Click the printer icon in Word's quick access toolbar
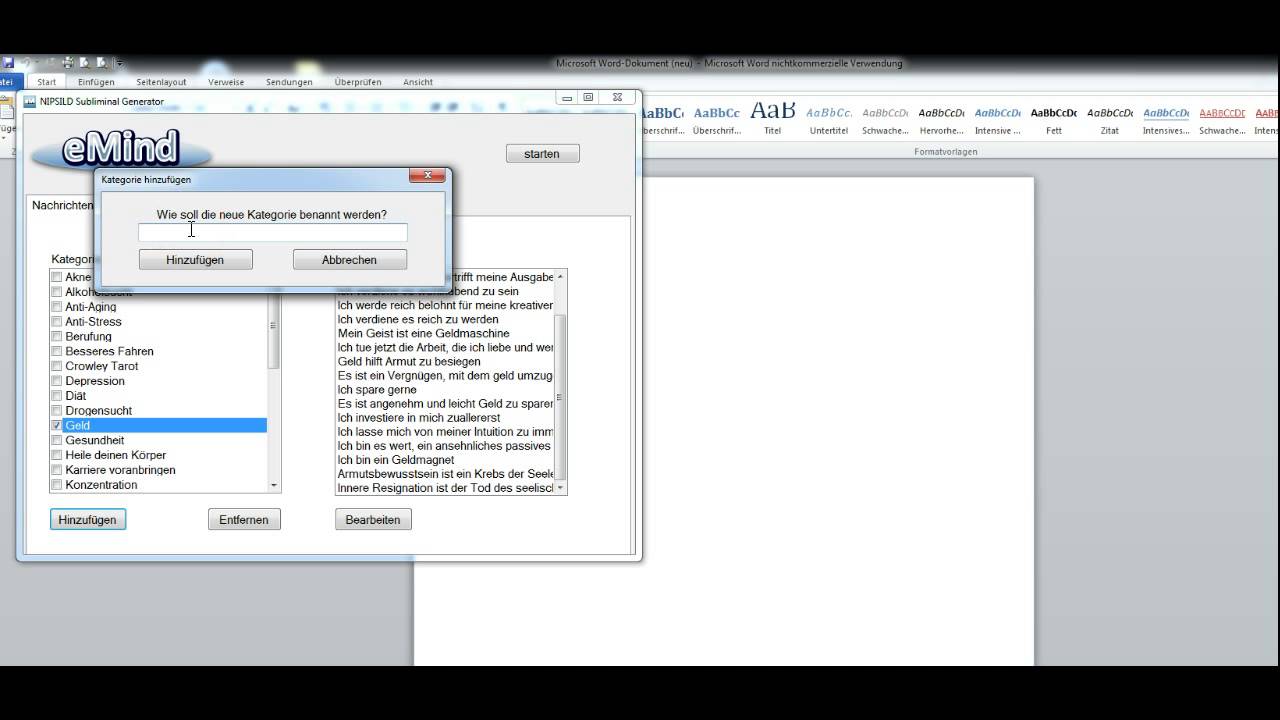This screenshot has height=720, width=1280. click(69, 63)
